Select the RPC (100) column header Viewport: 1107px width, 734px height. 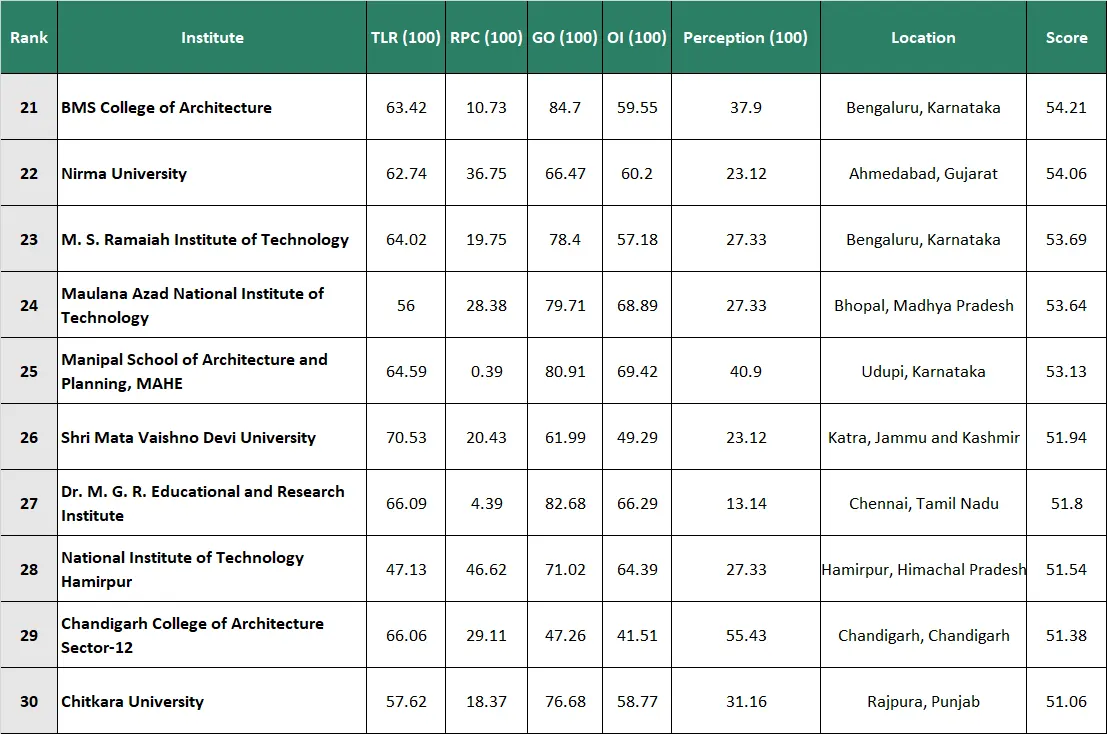tap(486, 38)
